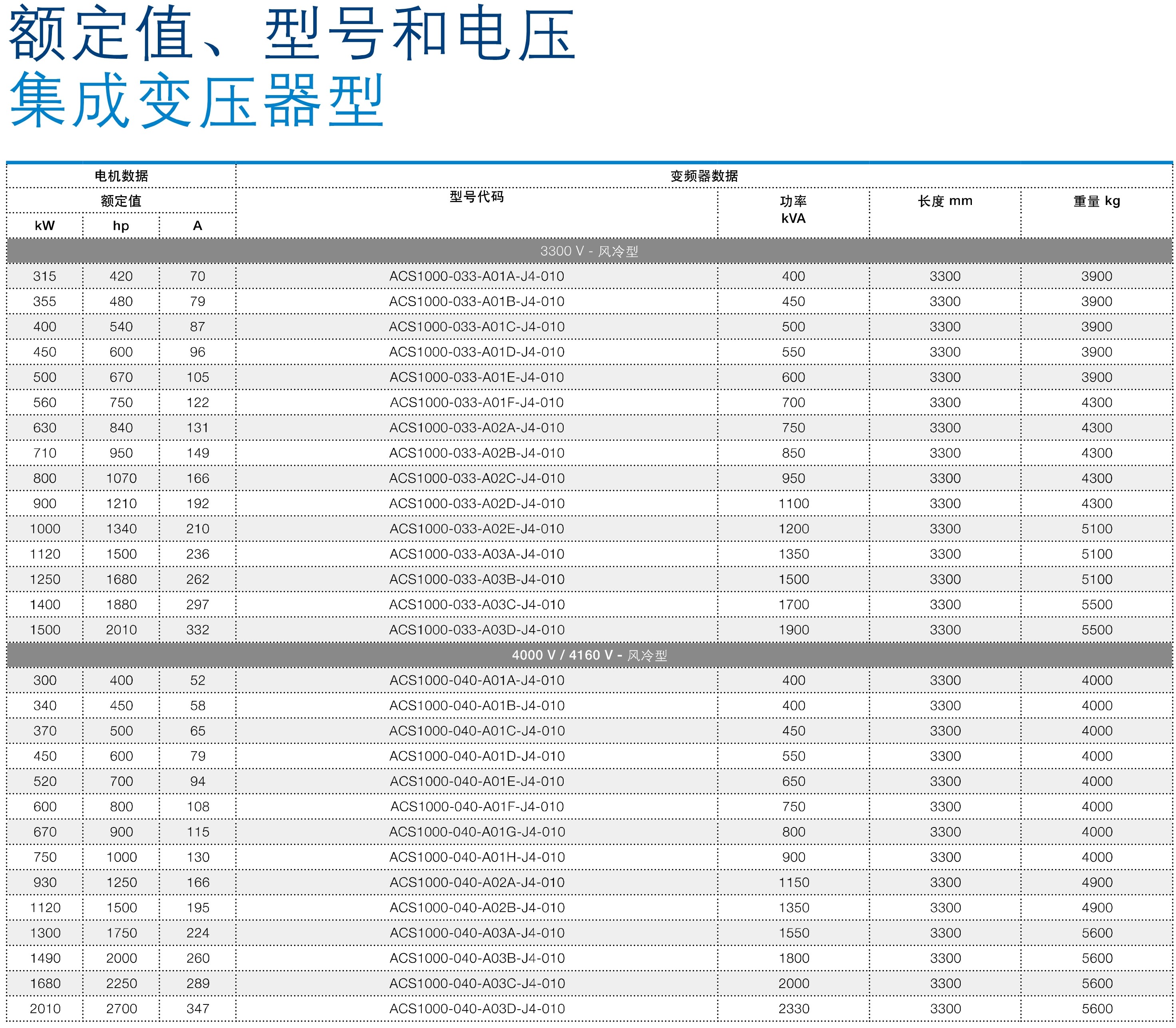Click the 2250 hp cell

coord(121,983)
